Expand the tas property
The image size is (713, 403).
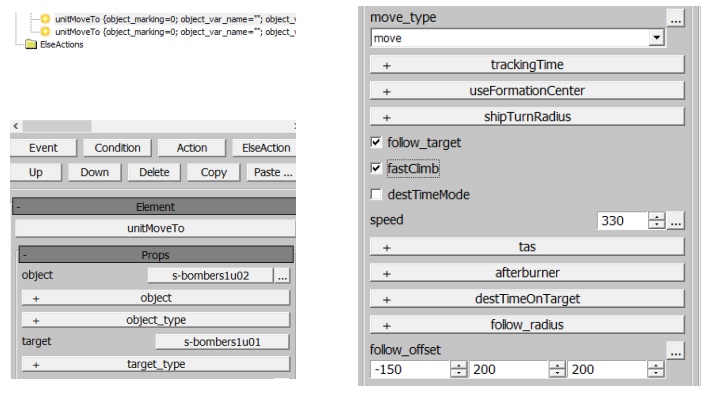click(x=527, y=247)
